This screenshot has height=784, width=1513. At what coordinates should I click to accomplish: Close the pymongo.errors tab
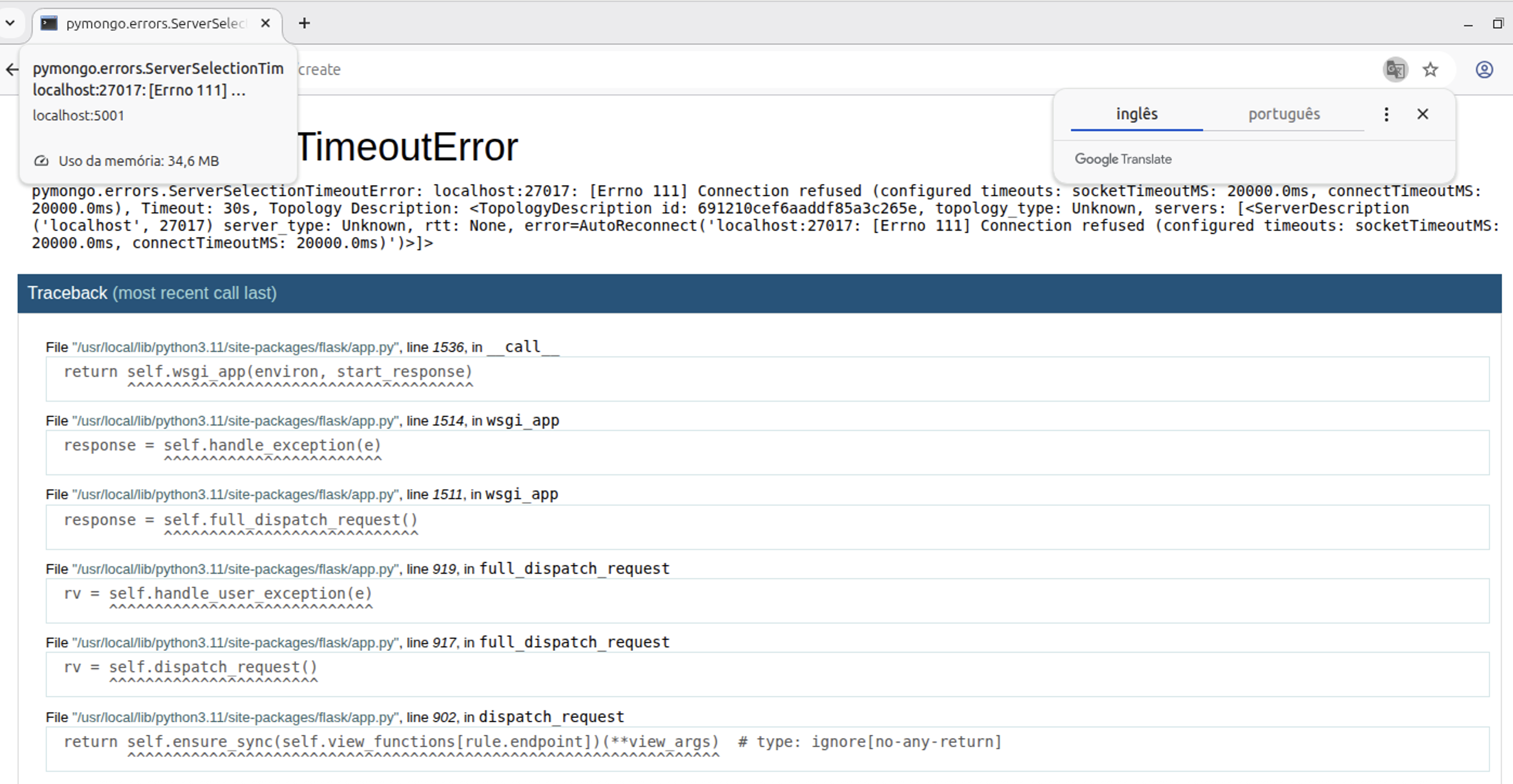pyautogui.click(x=265, y=23)
